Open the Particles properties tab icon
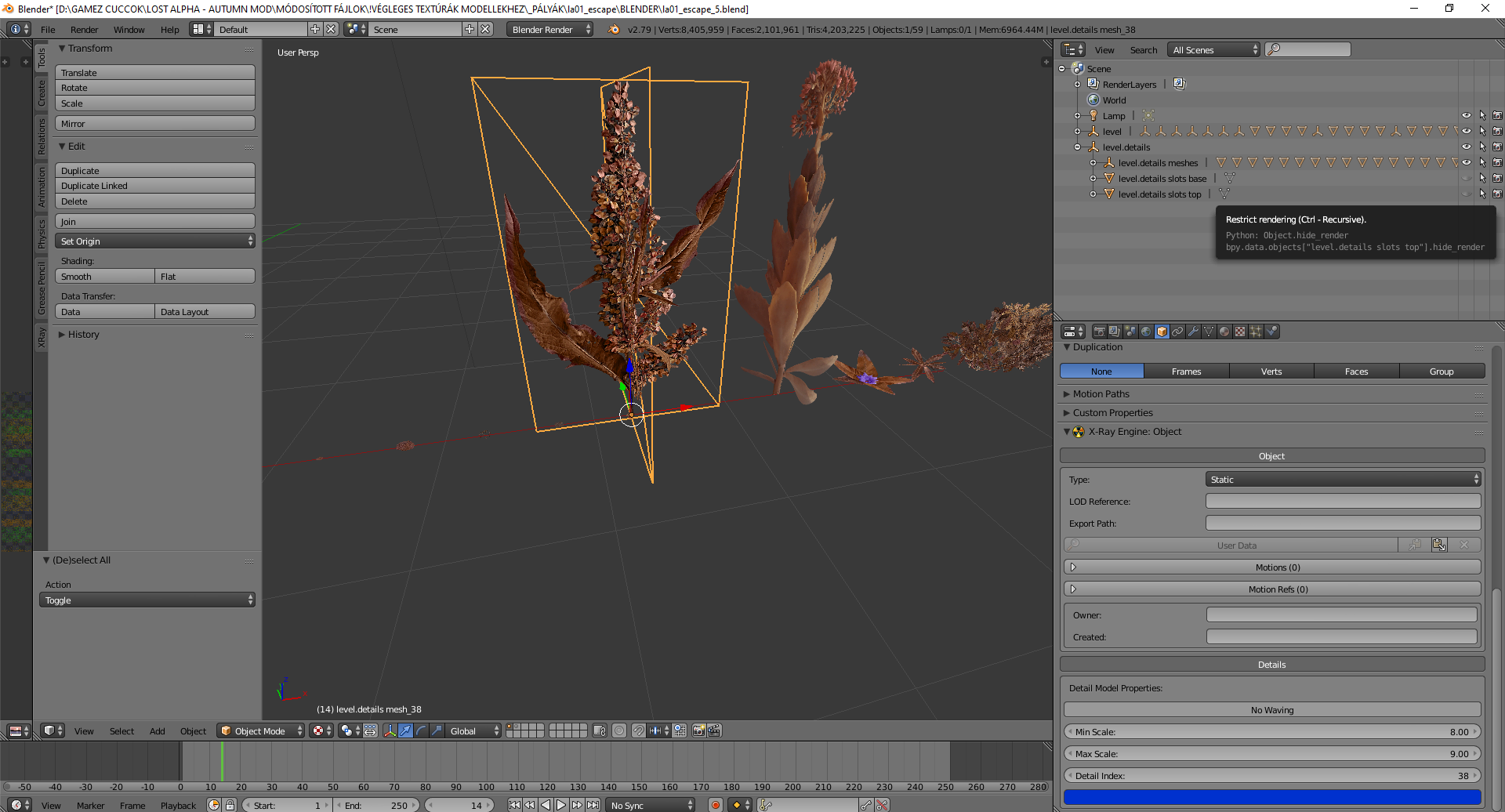 pyautogui.click(x=1256, y=331)
